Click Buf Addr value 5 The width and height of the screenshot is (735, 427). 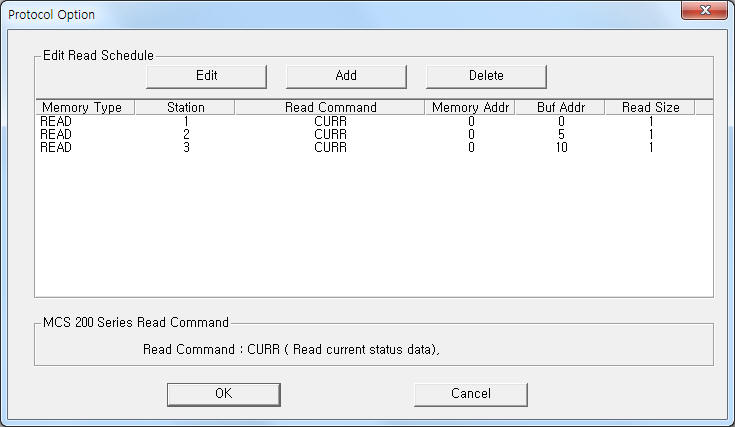pyautogui.click(x=561, y=135)
